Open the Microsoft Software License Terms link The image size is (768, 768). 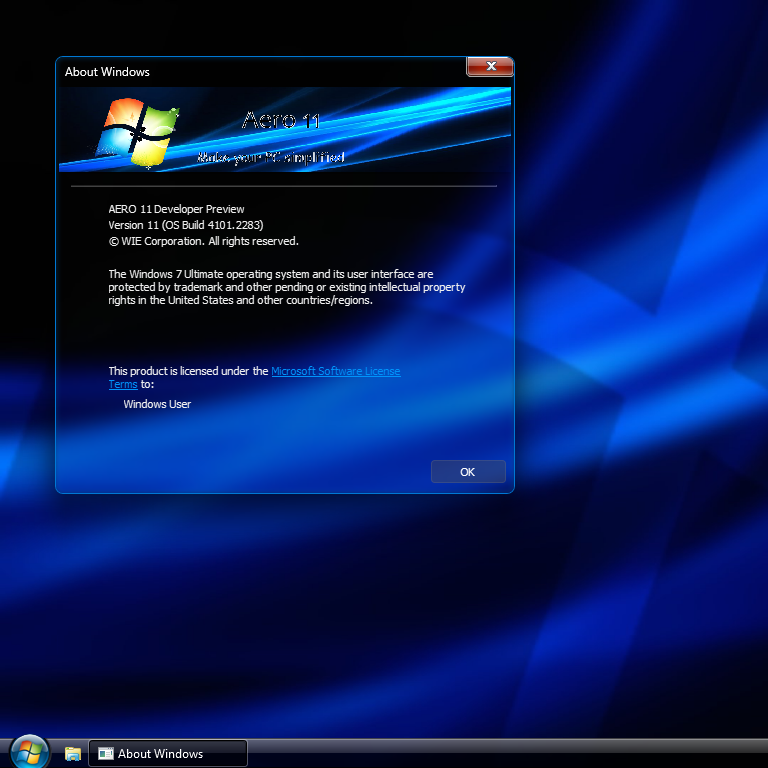coord(336,371)
